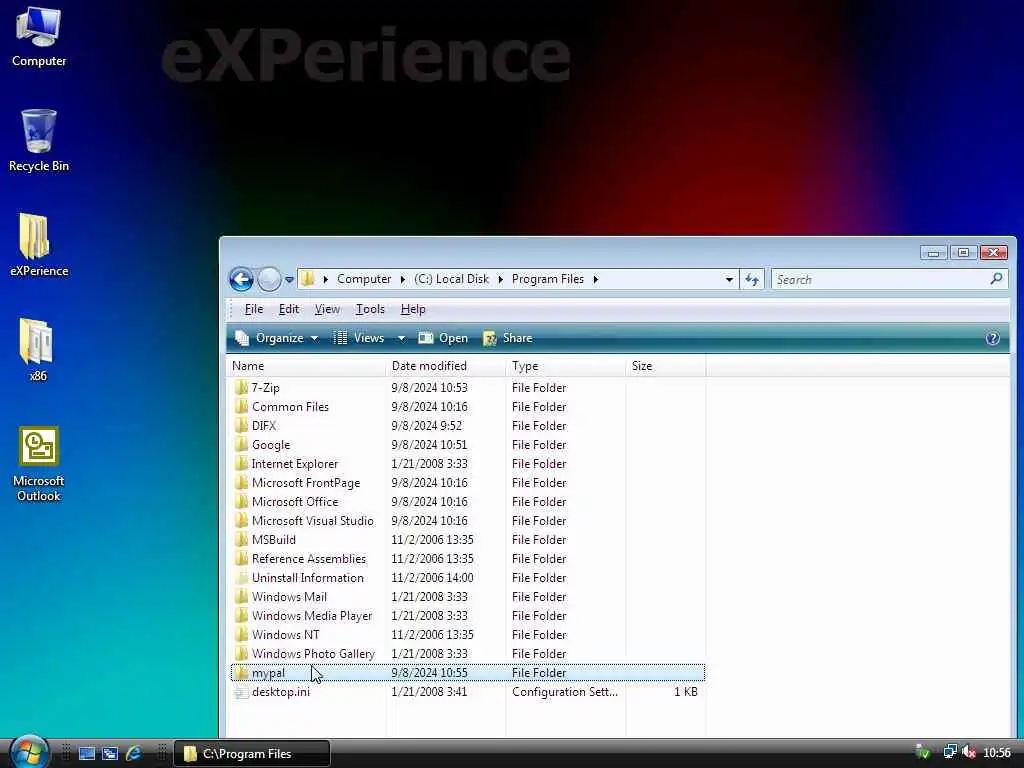This screenshot has height=768, width=1024.
Task: Click the Share toolbar button
Action: click(507, 338)
